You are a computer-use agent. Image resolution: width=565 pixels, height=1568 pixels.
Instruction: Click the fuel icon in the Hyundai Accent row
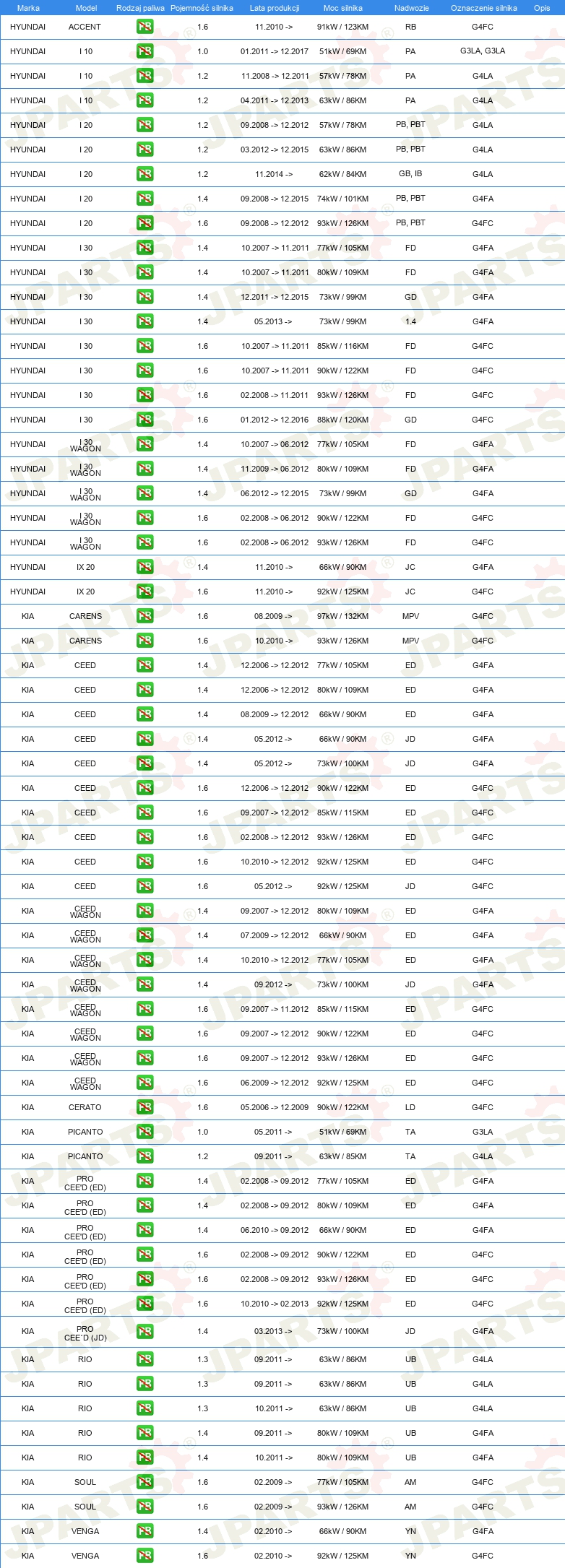coord(145,27)
